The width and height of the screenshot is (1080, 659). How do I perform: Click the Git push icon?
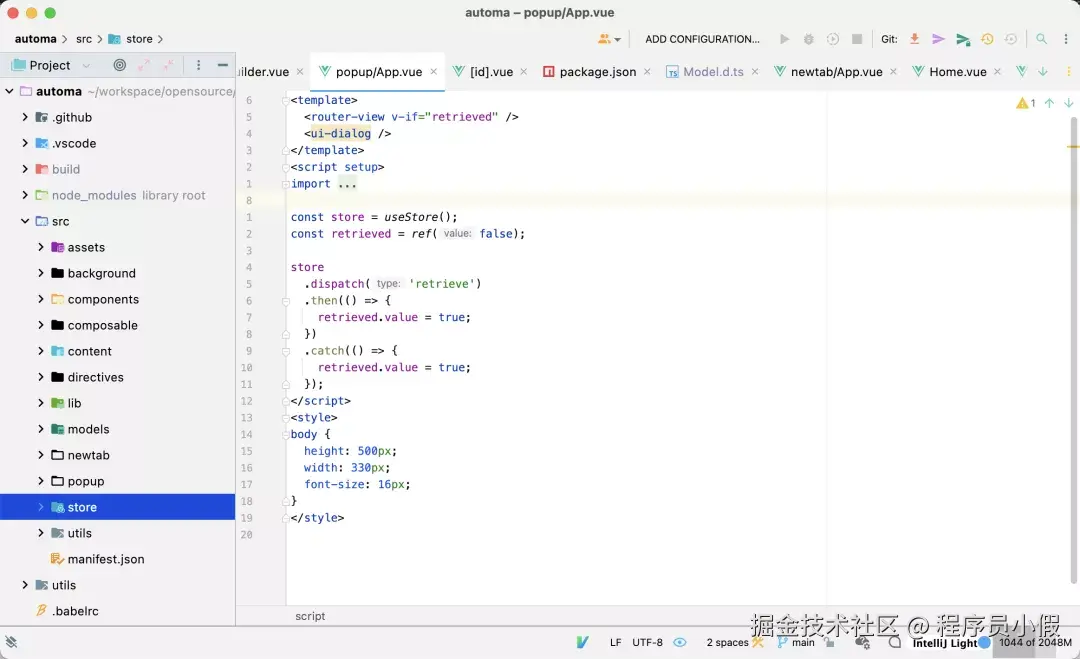pyautogui.click(x=962, y=39)
